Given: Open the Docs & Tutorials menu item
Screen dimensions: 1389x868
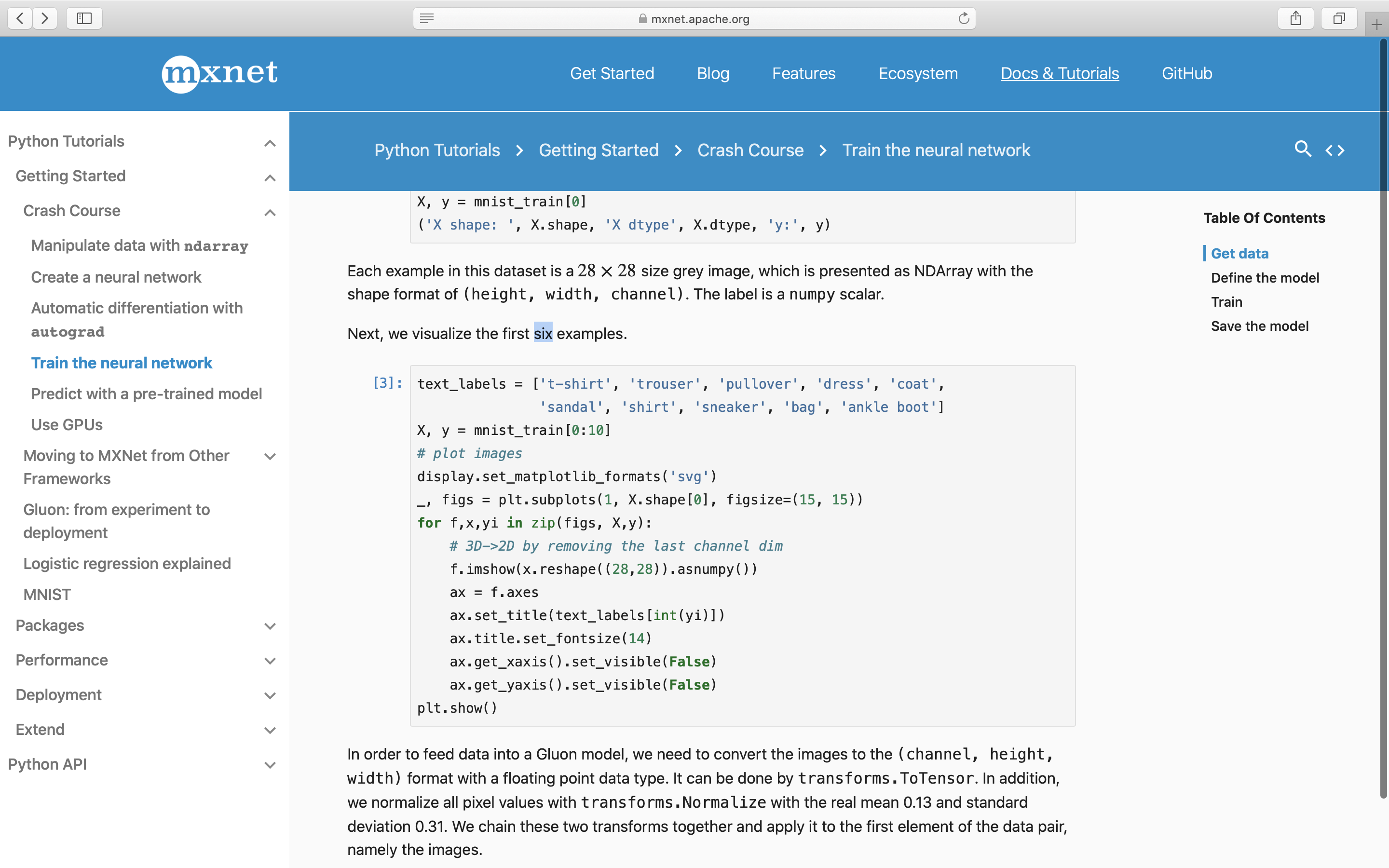Looking at the screenshot, I should (1059, 73).
